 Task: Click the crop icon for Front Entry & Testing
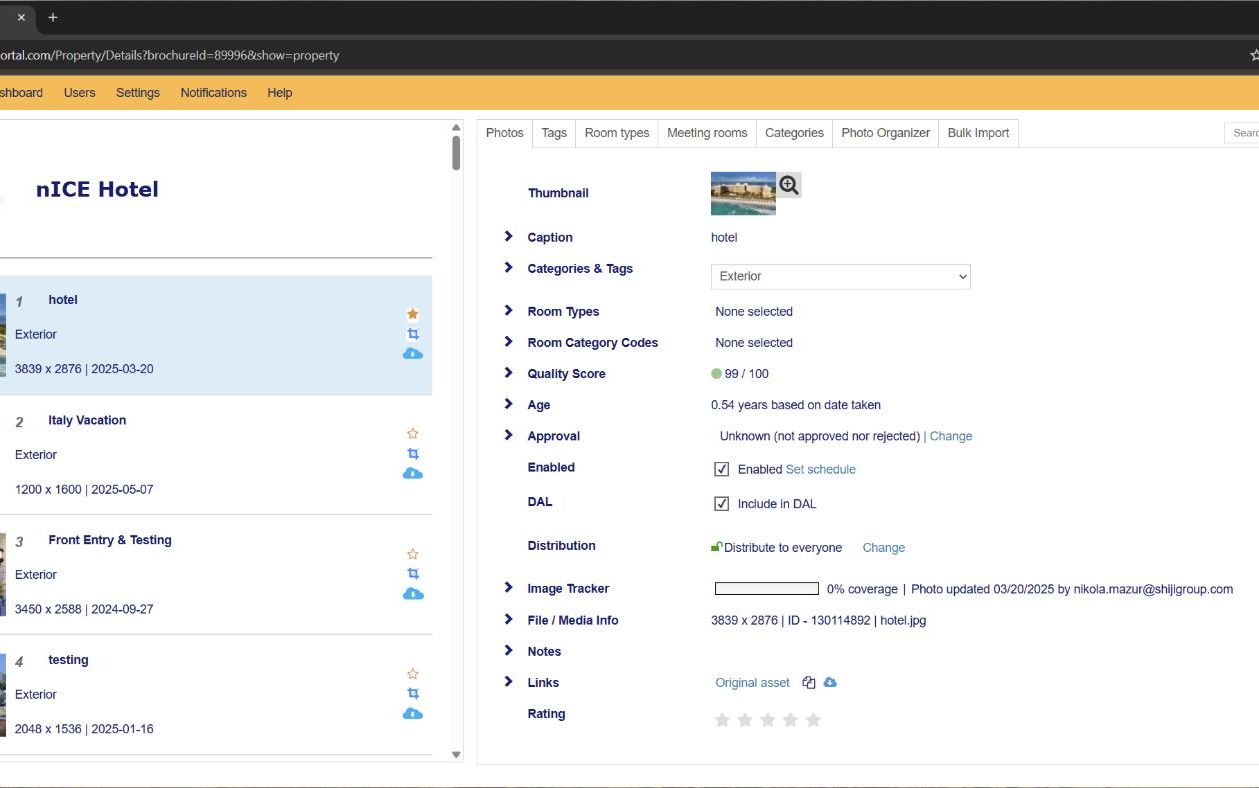[x=413, y=574]
